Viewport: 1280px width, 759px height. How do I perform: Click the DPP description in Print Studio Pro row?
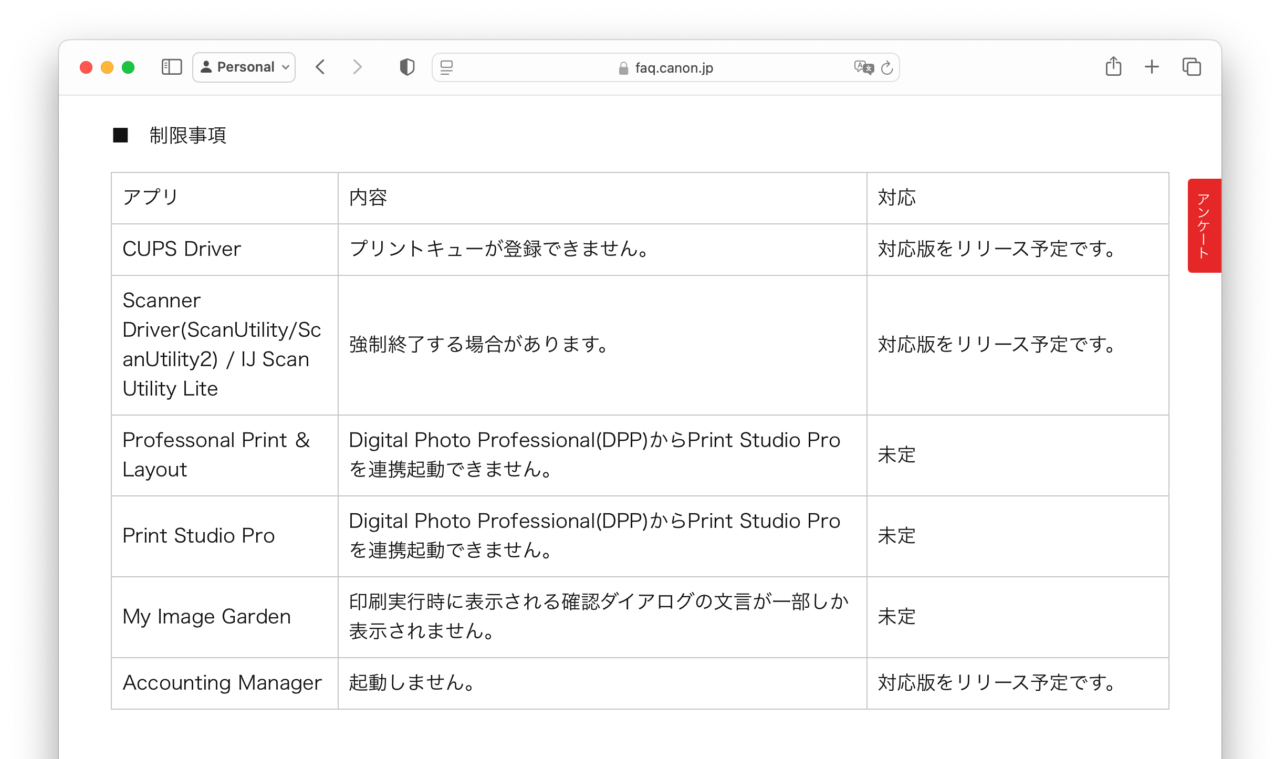coord(594,536)
